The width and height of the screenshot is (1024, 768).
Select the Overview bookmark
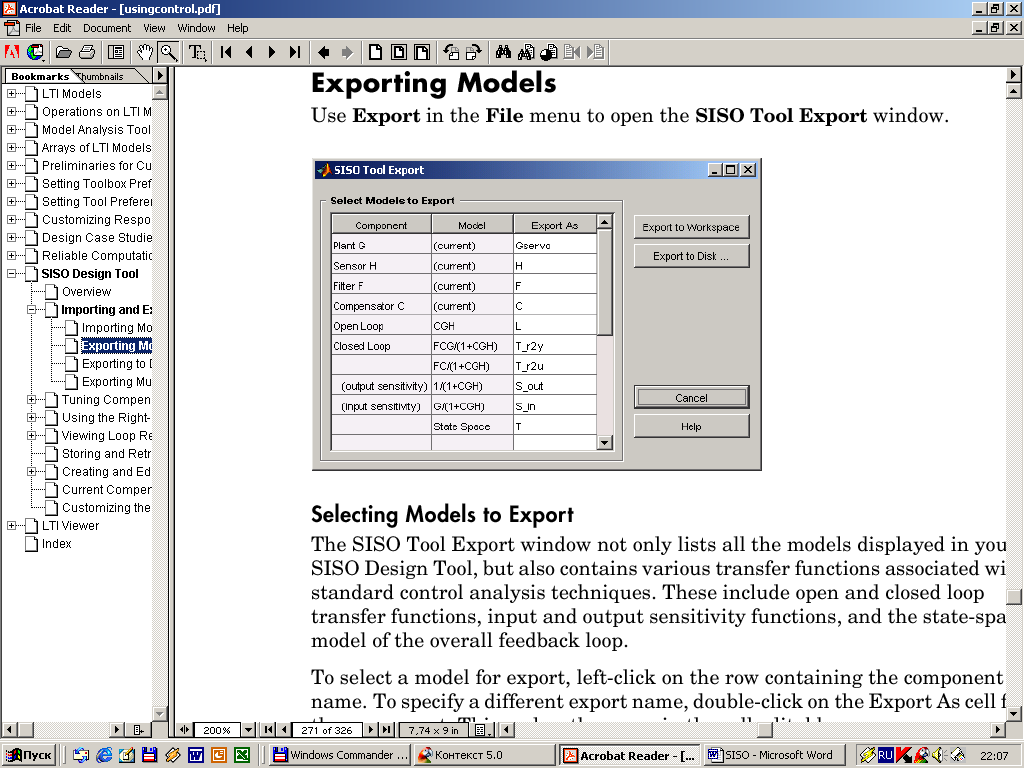(x=86, y=292)
